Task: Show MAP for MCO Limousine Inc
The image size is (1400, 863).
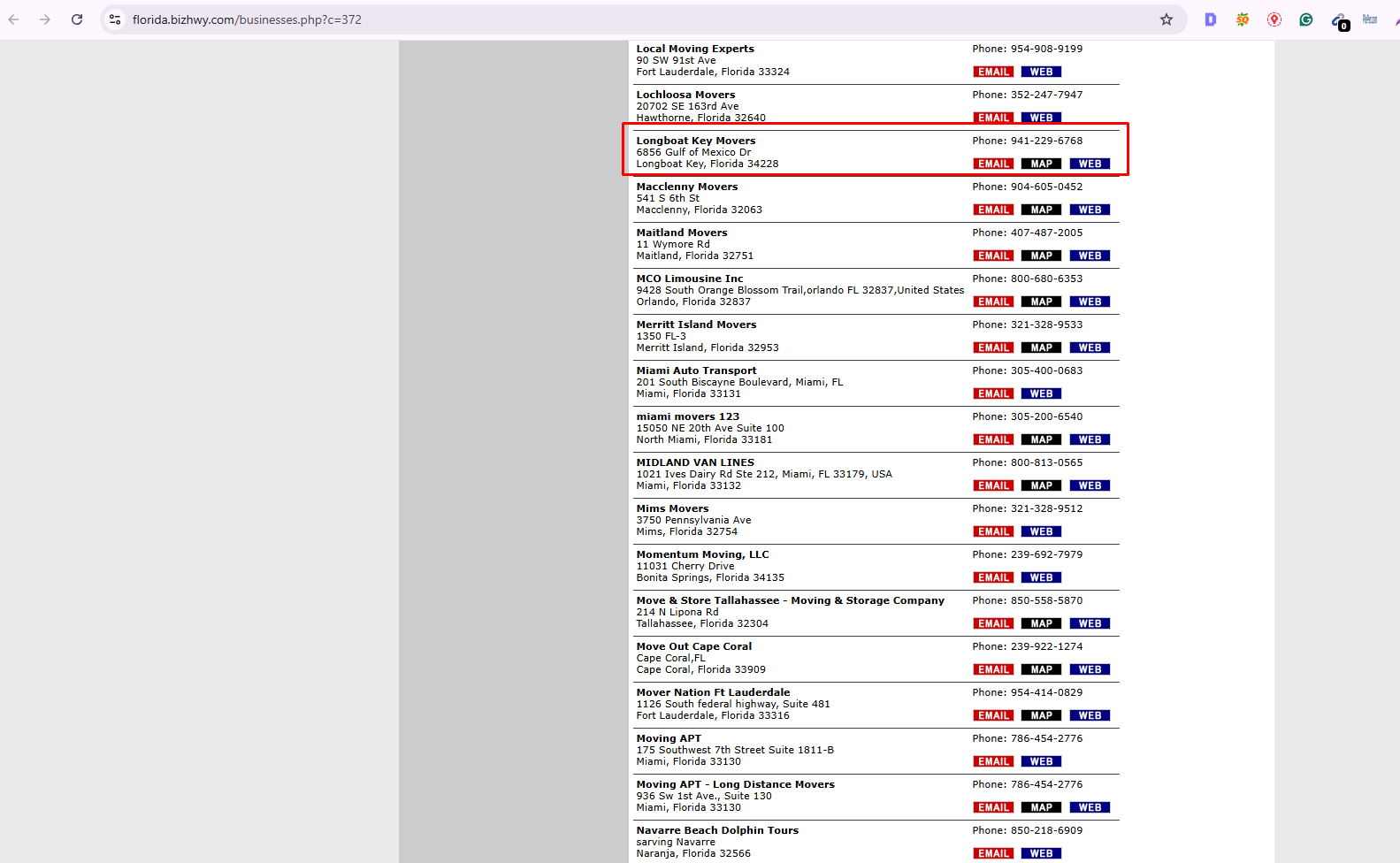Action: point(1041,302)
